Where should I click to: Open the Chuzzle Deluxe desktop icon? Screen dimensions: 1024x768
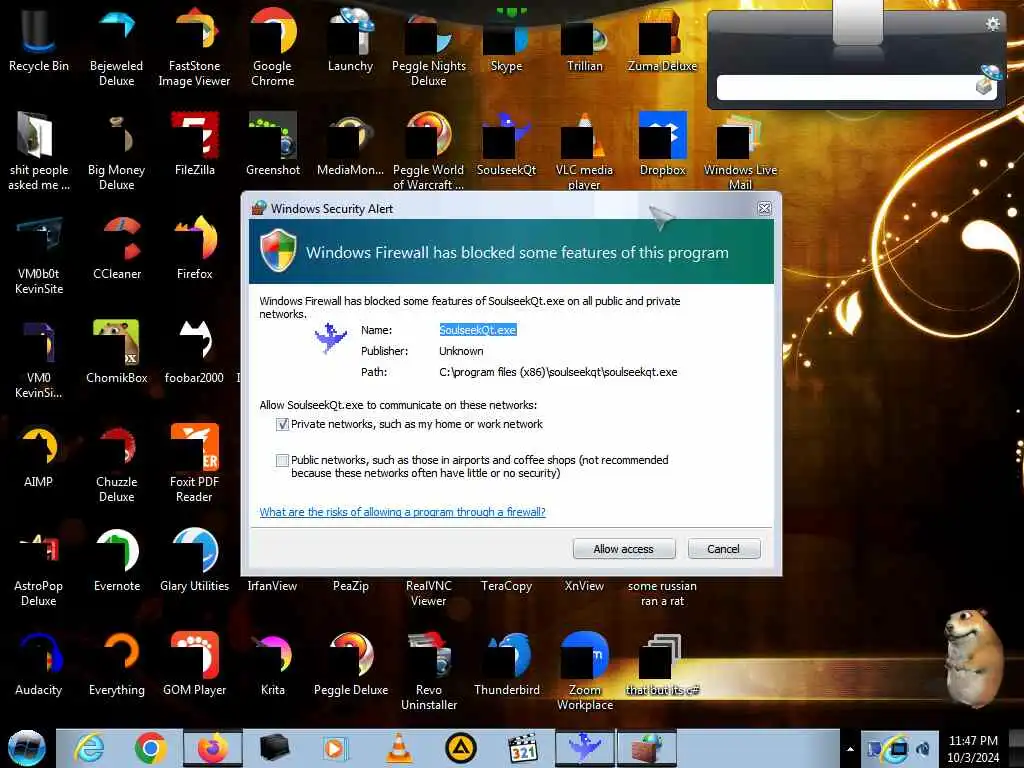click(x=117, y=463)
